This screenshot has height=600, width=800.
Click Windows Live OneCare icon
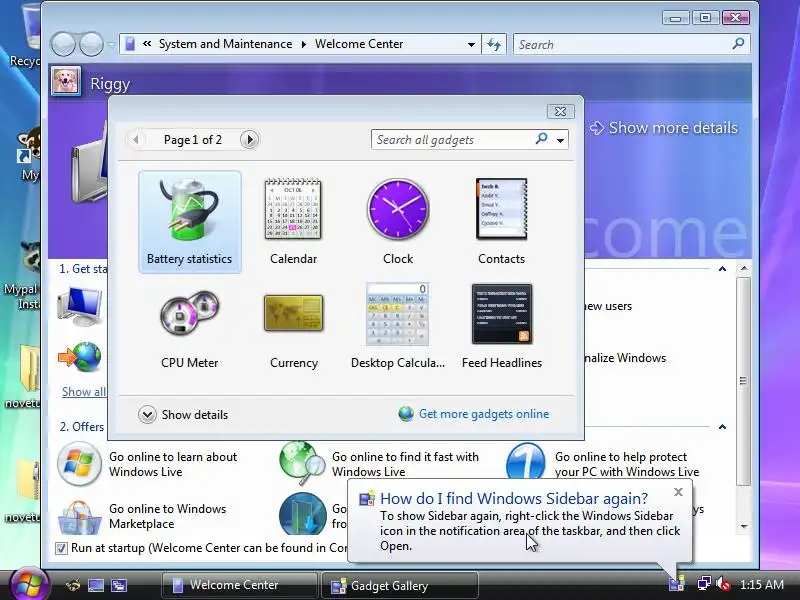526,461
